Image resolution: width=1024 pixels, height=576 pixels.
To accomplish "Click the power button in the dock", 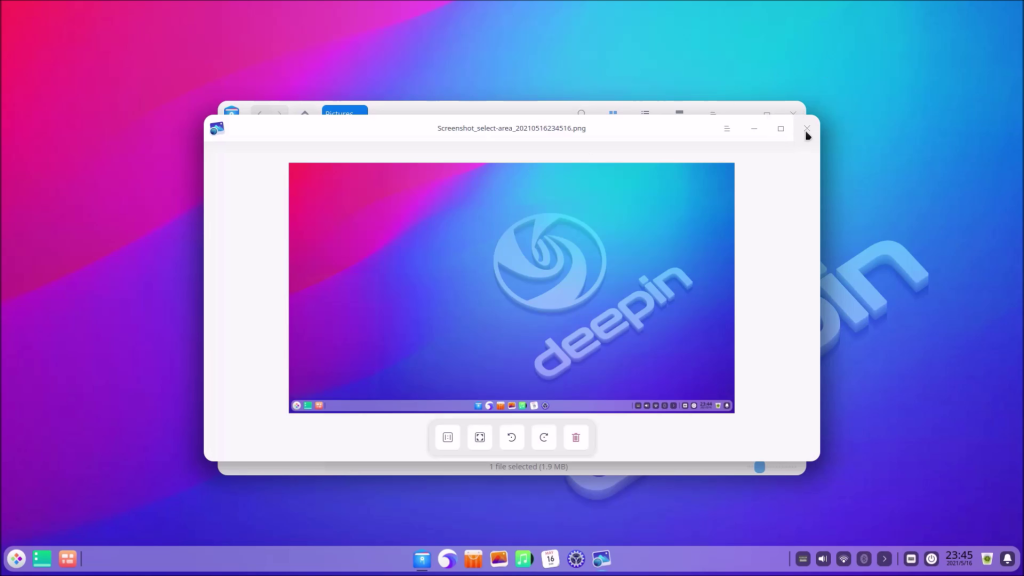I will [x=931, y=559].
